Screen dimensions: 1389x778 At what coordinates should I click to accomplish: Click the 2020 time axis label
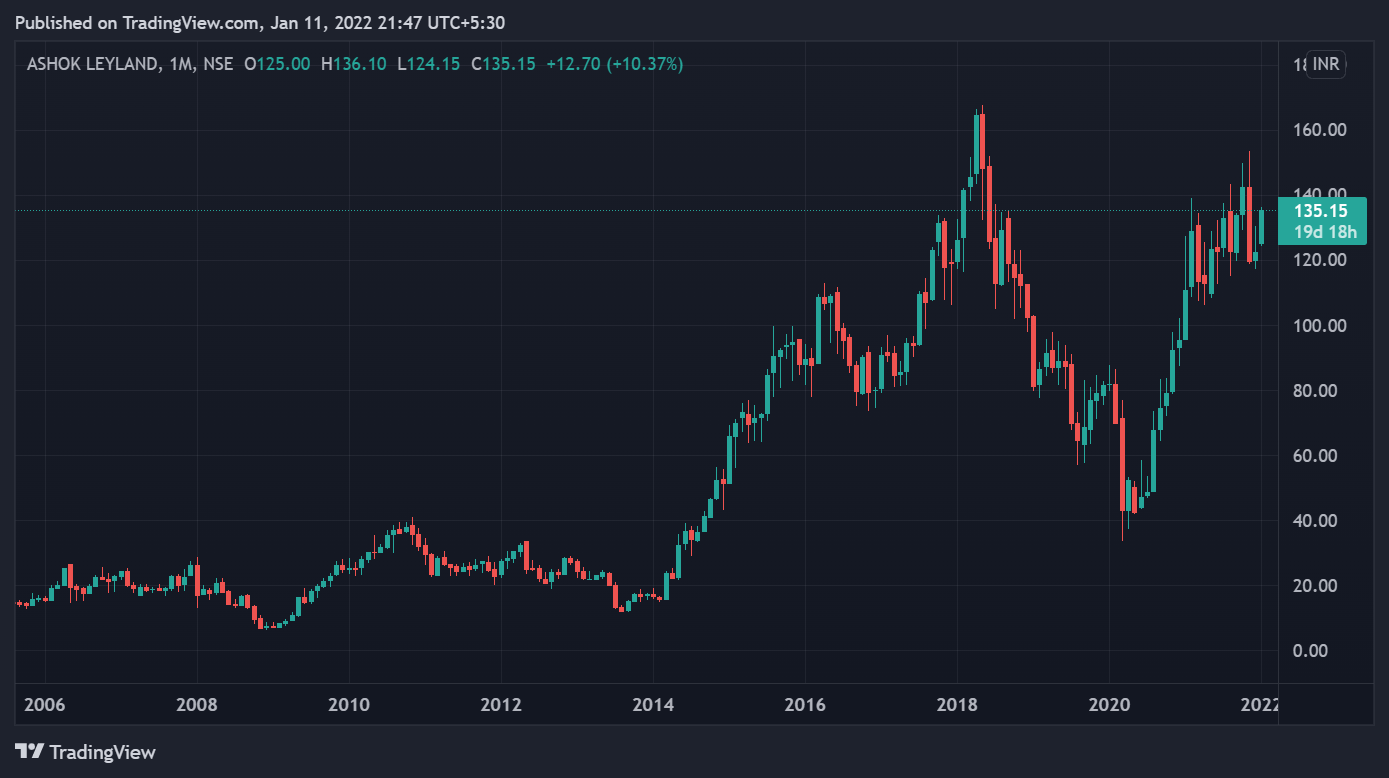(1109, 704)
